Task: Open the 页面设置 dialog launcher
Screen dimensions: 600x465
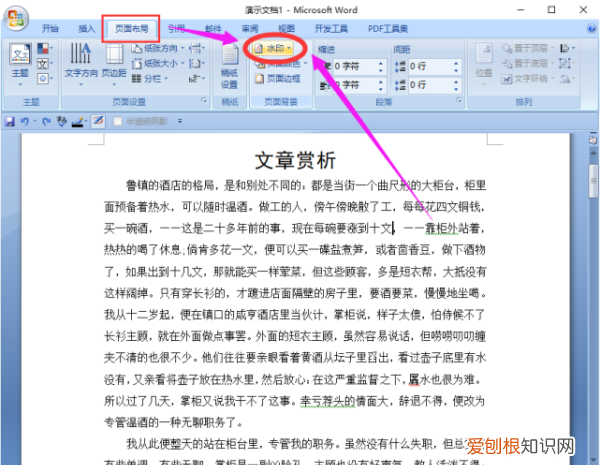Action: (204, 100)
